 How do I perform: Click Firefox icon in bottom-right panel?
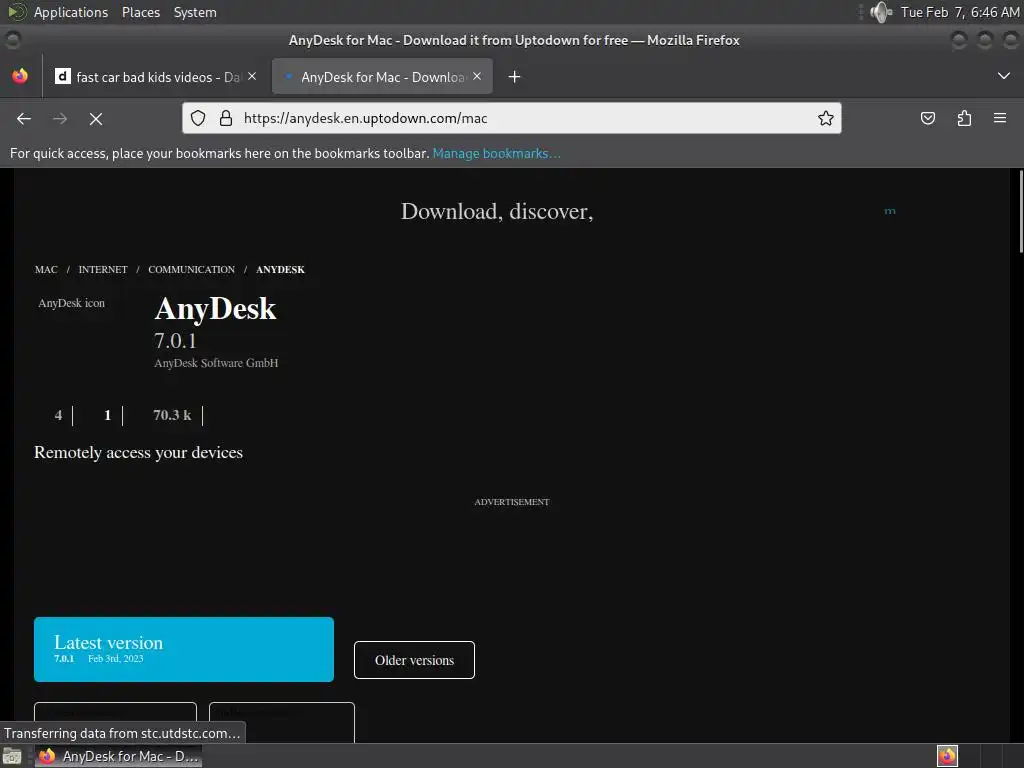(x=947, y=756)
